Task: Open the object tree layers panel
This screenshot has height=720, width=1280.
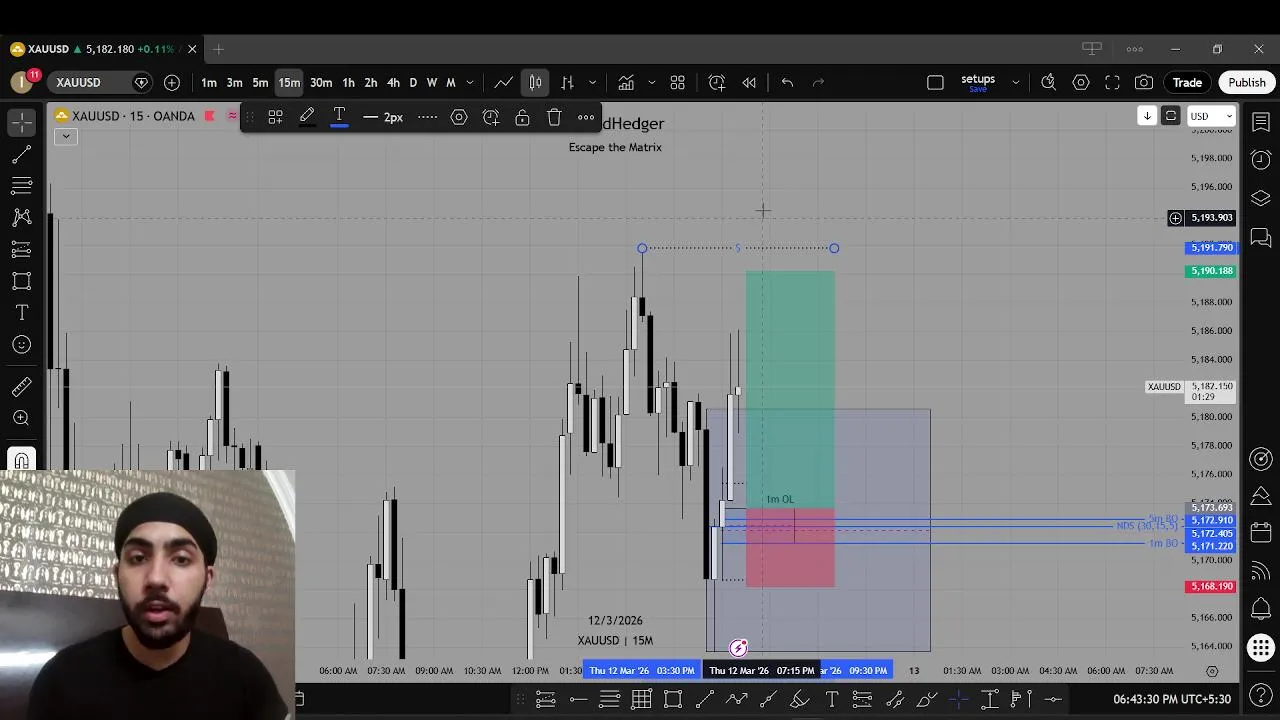Action: click(x=1261, y=198)
